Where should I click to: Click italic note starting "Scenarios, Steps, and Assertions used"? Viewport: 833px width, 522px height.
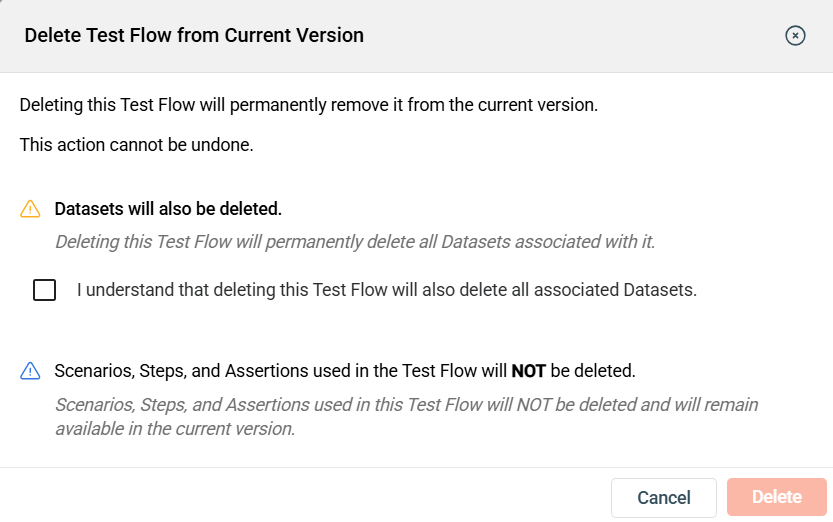[406, 405]
